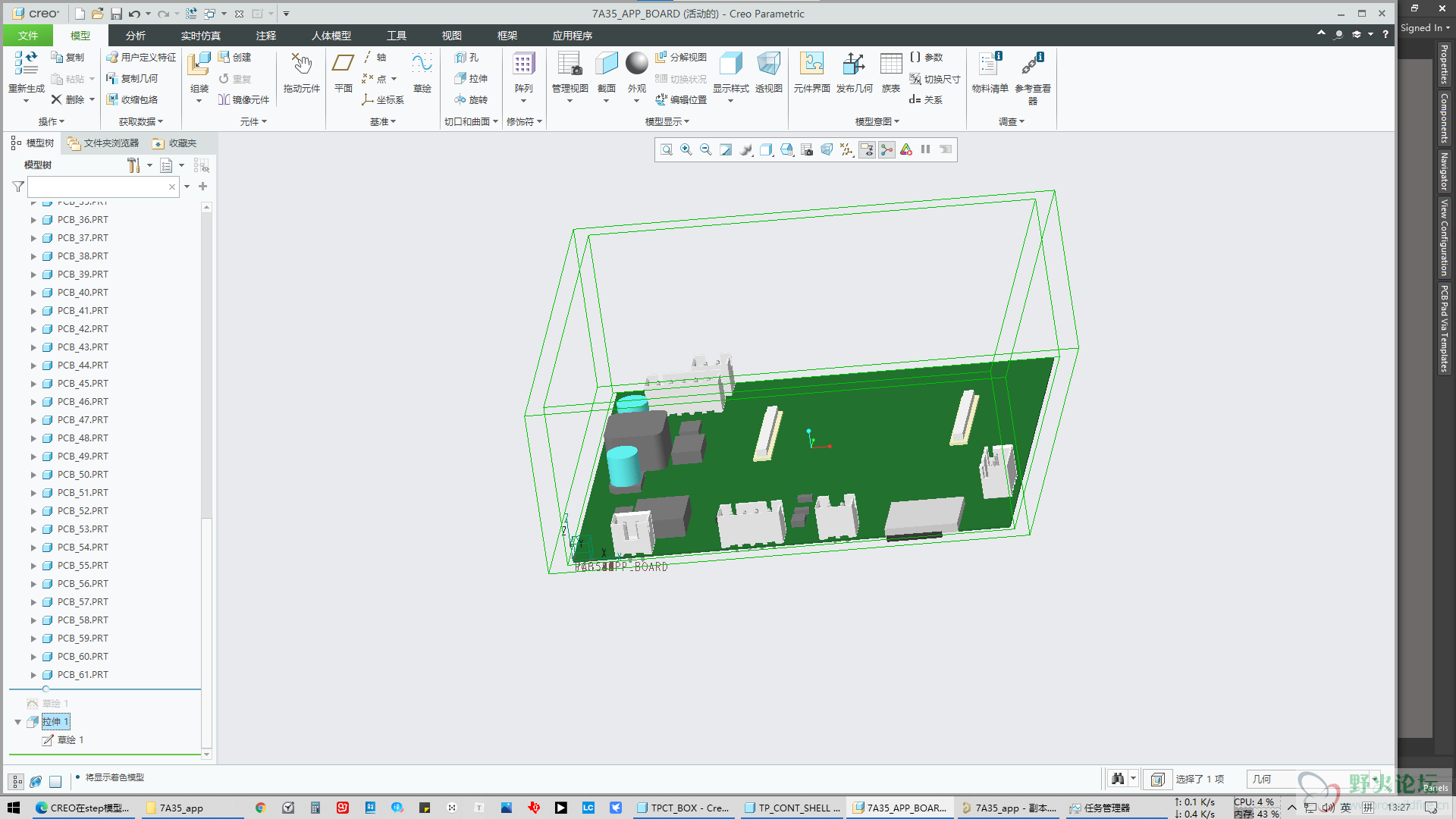Open the 文件 menu
The width and height of the screenshot is (1456, 819).
(28, 36)
